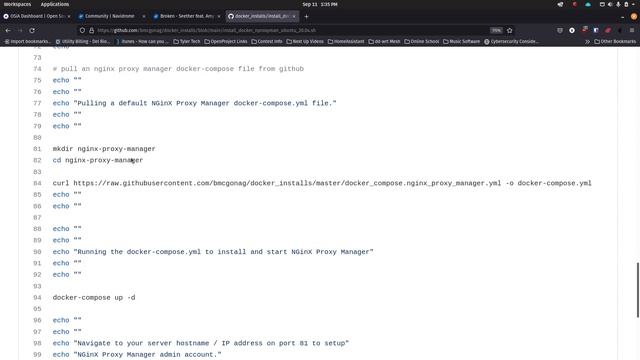The width and height of the screenshot is (640, 360).
Task: Open the blue square extension icon
Action: pyautogui.click(x=596, y=30)
